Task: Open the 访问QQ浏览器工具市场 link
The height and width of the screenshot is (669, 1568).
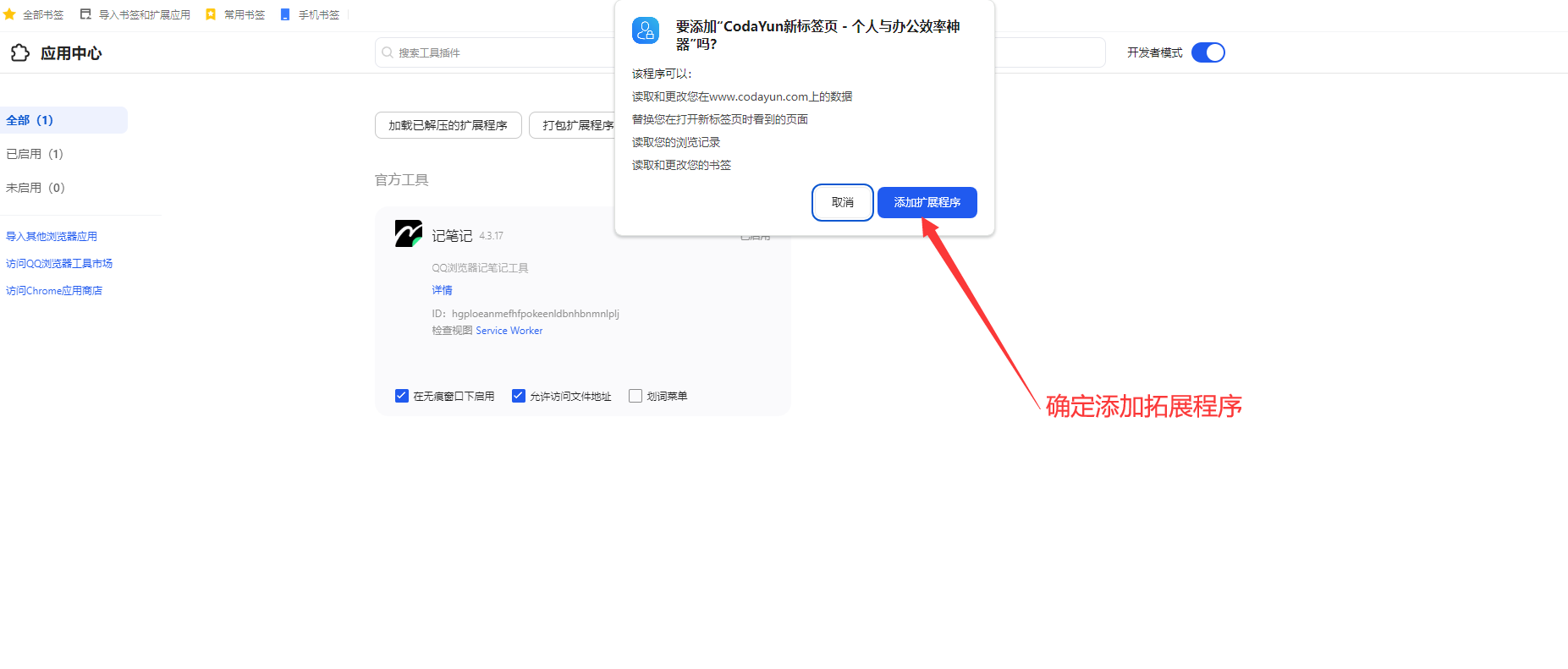Action: [59, 264]
